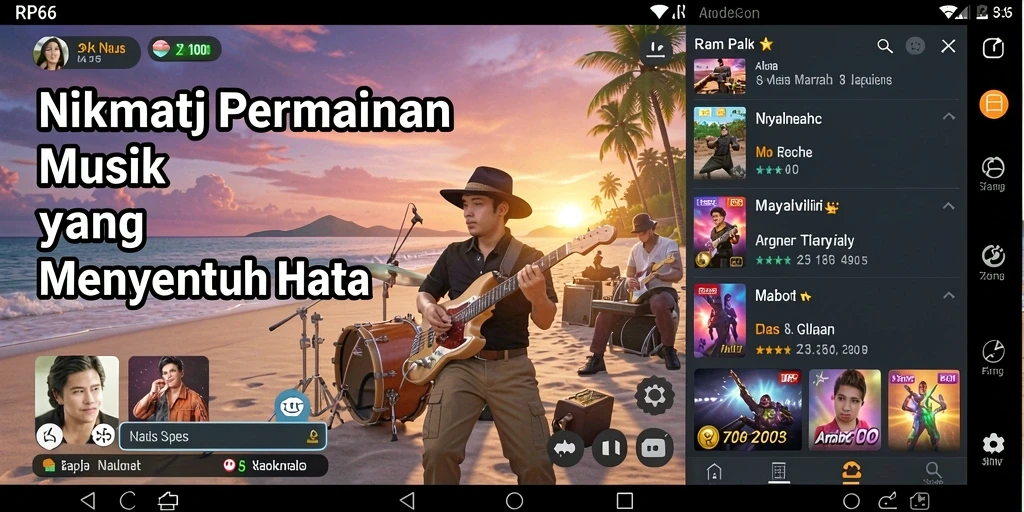The width and height of the screenshot is (1024, 512).
Task: Switch to the list tab in bottom bar
Action: (x=778, y=471)
